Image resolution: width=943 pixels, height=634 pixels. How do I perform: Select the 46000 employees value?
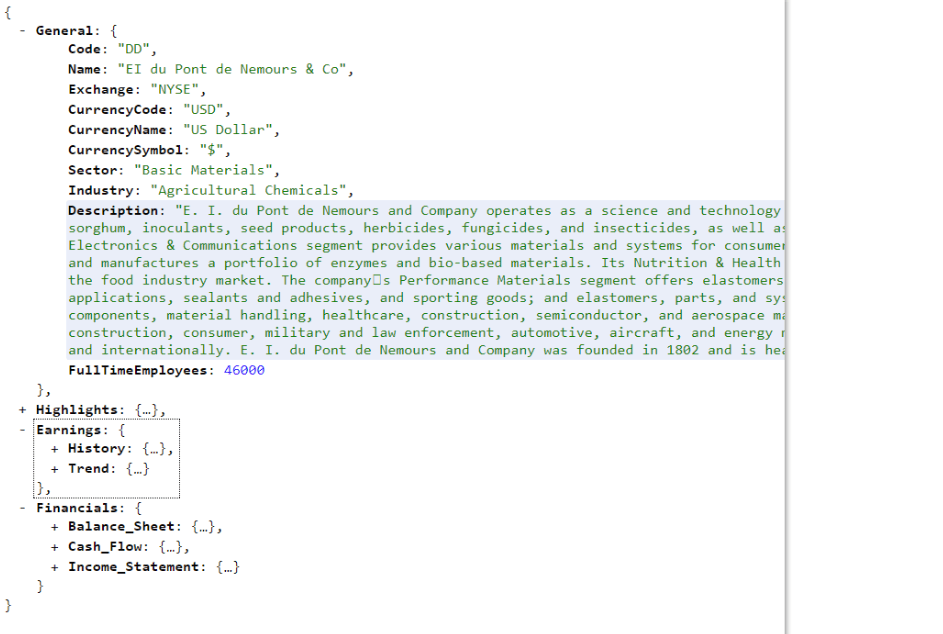tap(244, 371)
